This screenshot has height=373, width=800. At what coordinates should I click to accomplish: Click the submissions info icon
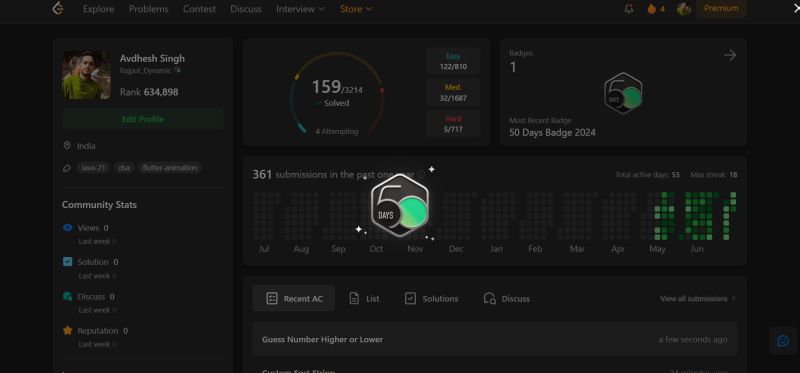click(421, 175)
